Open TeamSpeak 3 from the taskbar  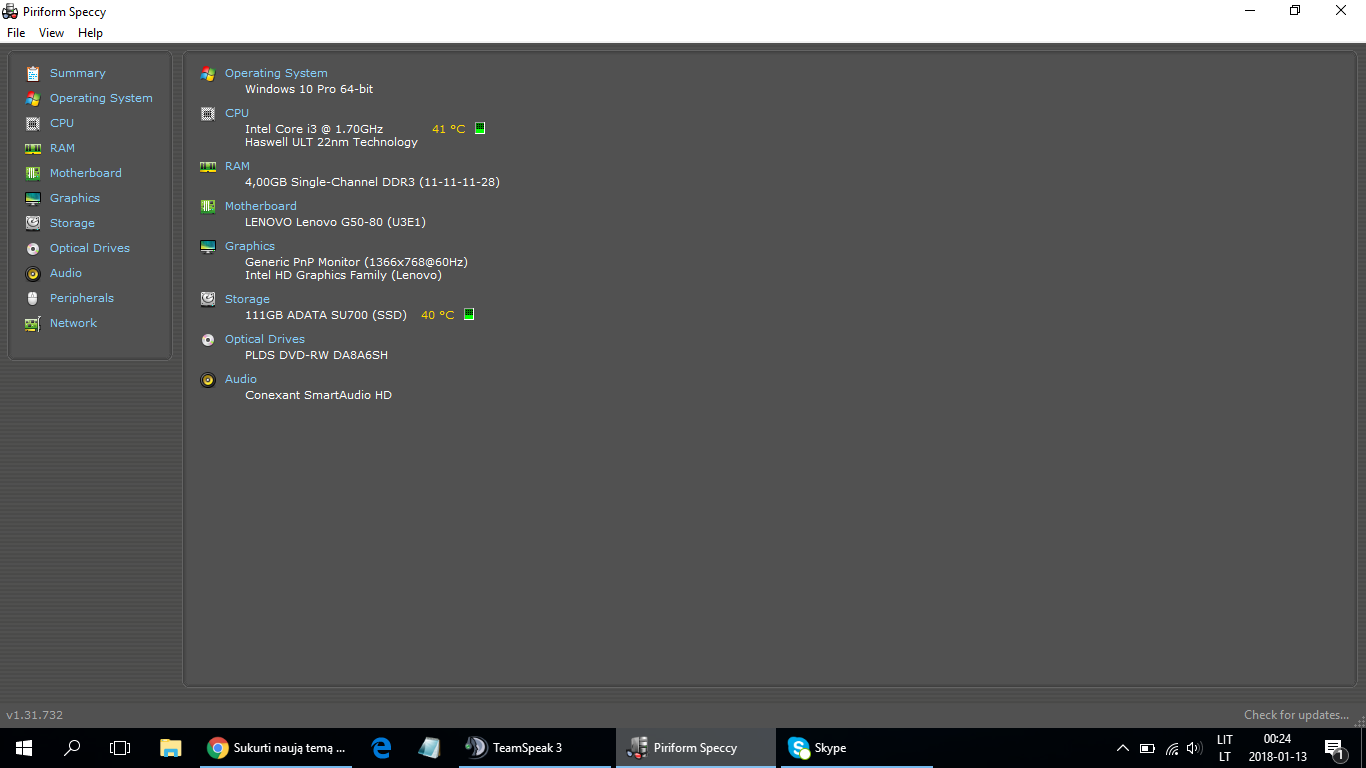tap(515, 748)
